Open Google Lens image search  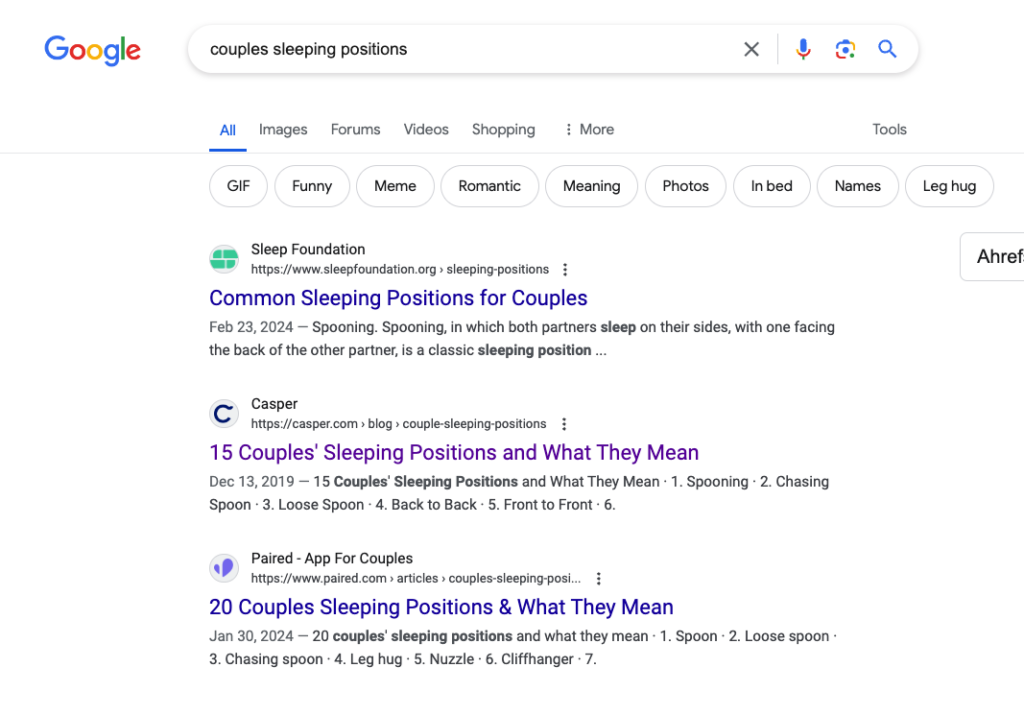[845, 49]
